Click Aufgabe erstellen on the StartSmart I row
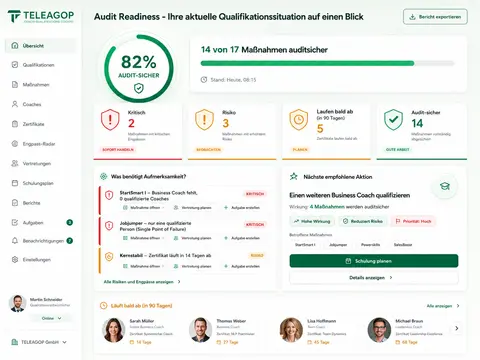 click(x=242, y=208)
